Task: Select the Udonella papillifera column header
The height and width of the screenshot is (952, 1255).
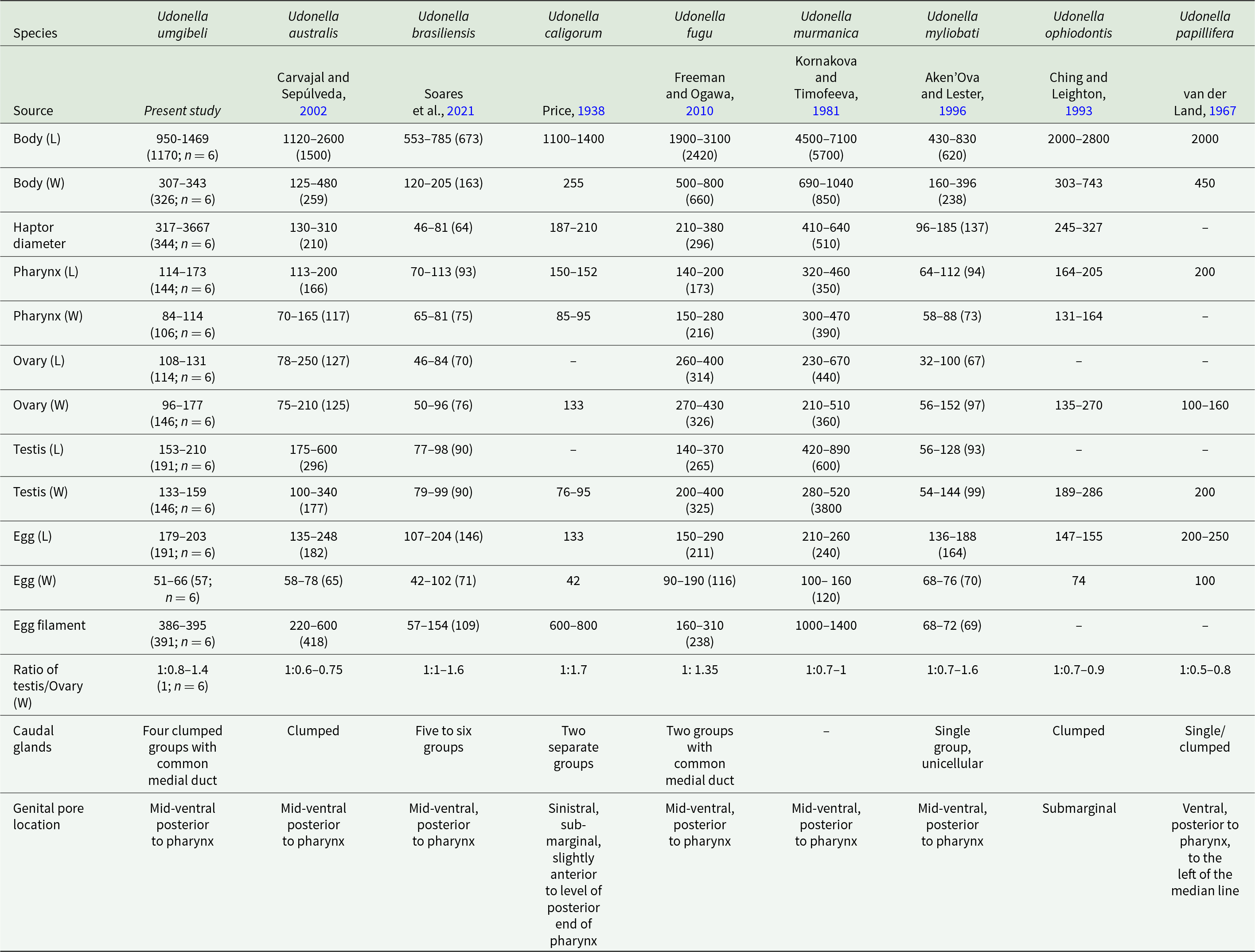Action: coord(1204,24)
